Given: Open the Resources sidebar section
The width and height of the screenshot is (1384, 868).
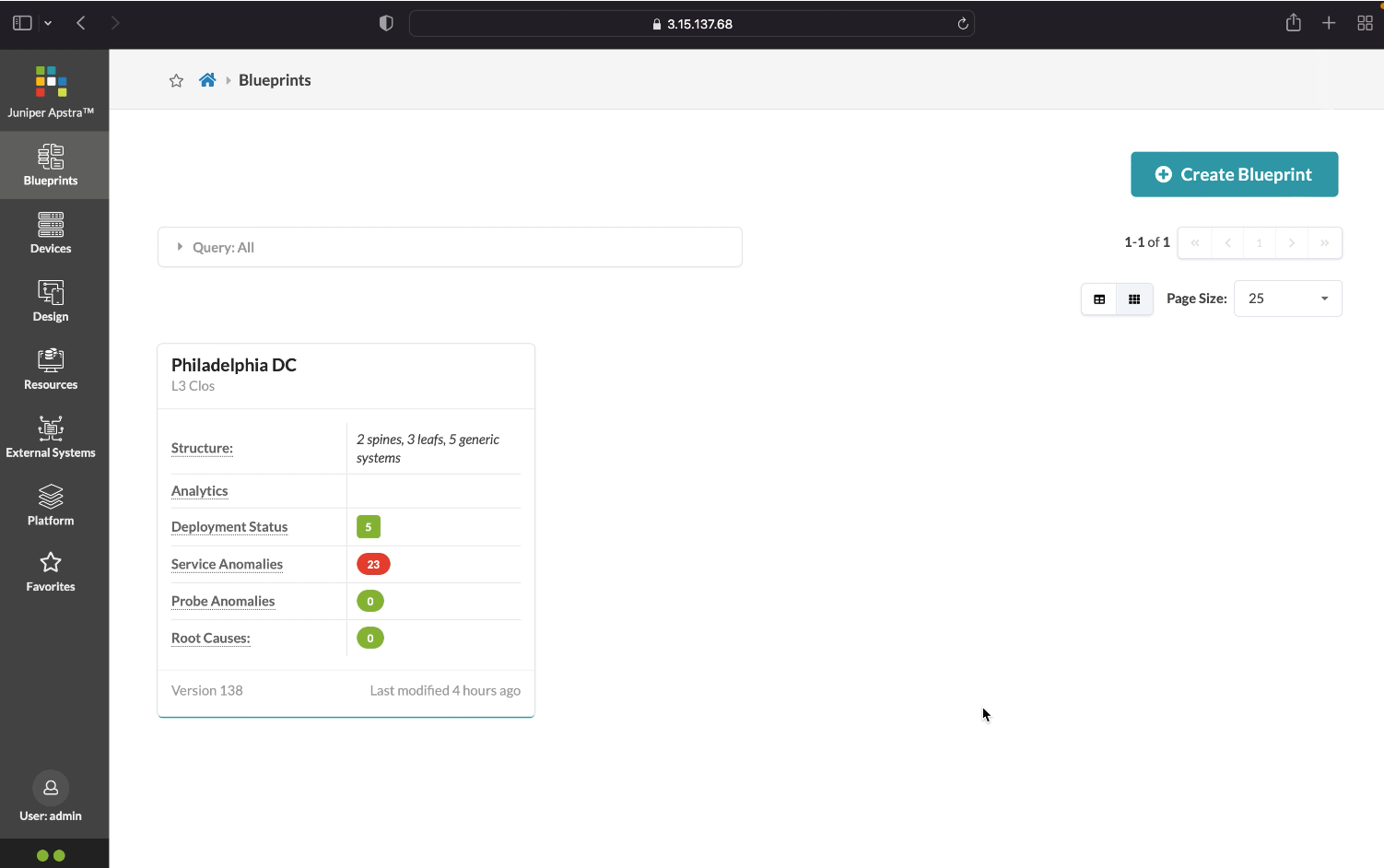Looking at the screenshot, I should (51, 369).
